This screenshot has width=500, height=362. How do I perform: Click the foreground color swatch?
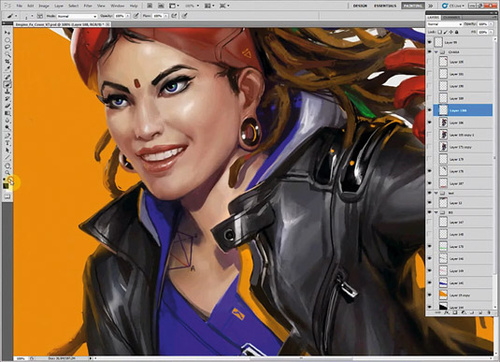(x=6, y=186)
